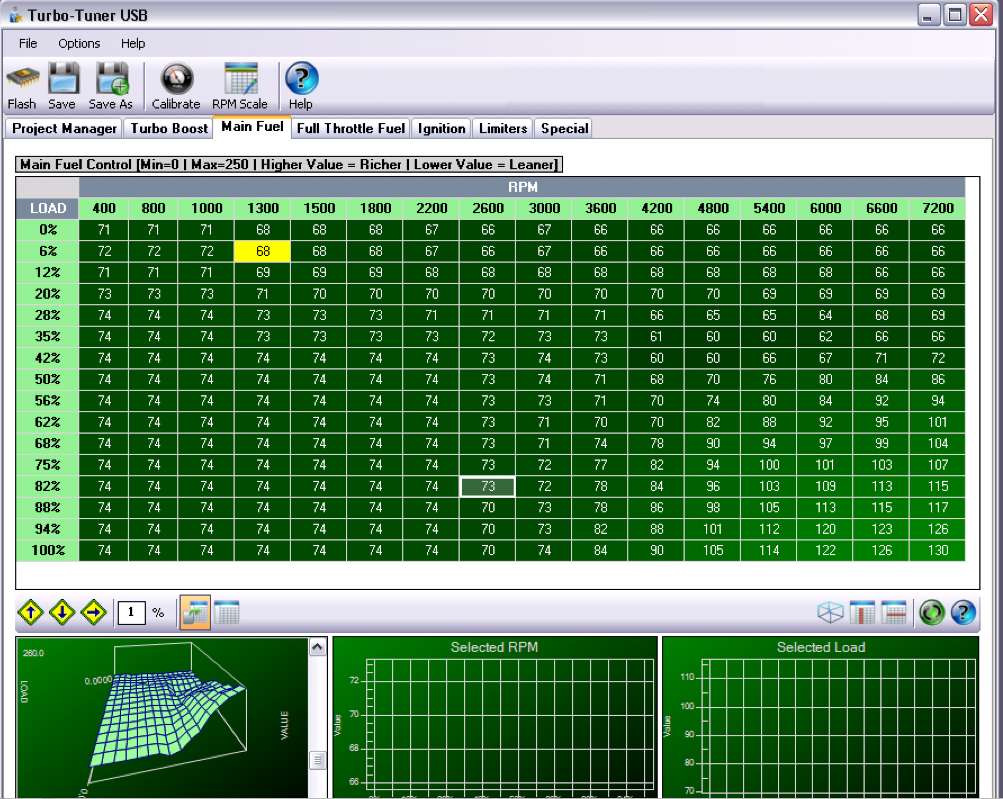Close the Turbo-Tuner USB window
The image size is (1003, 799).
tap(981, 15)
